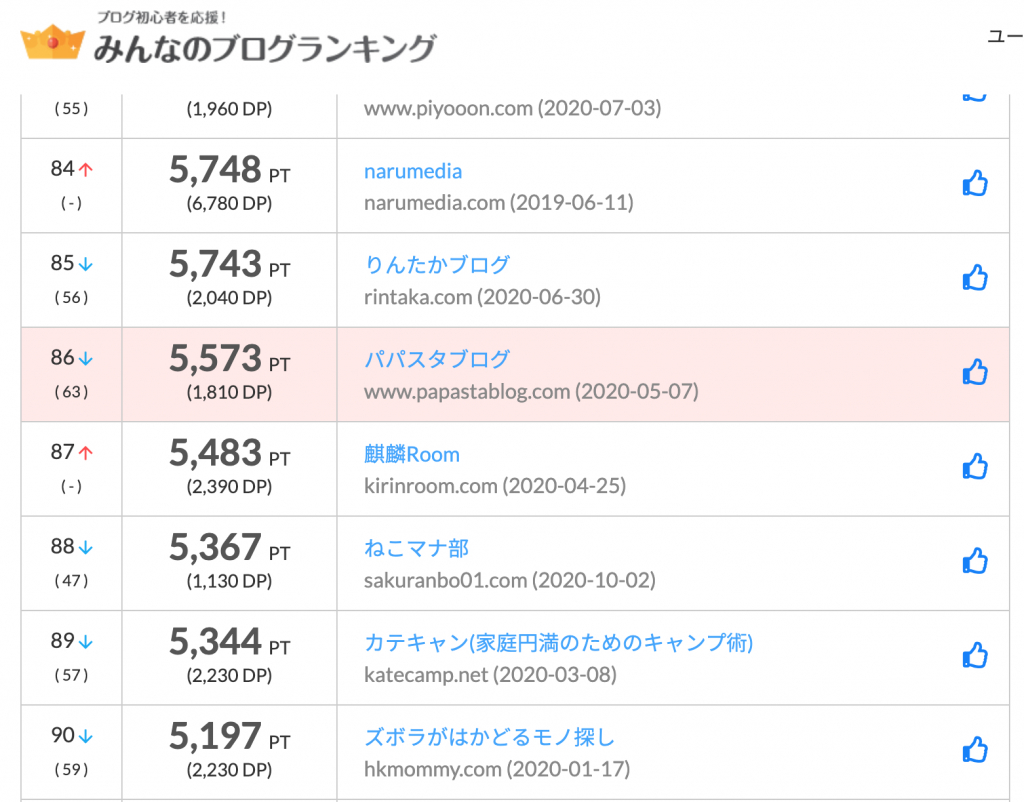Go to the ねこマナ部 blog

coord(416,549)
